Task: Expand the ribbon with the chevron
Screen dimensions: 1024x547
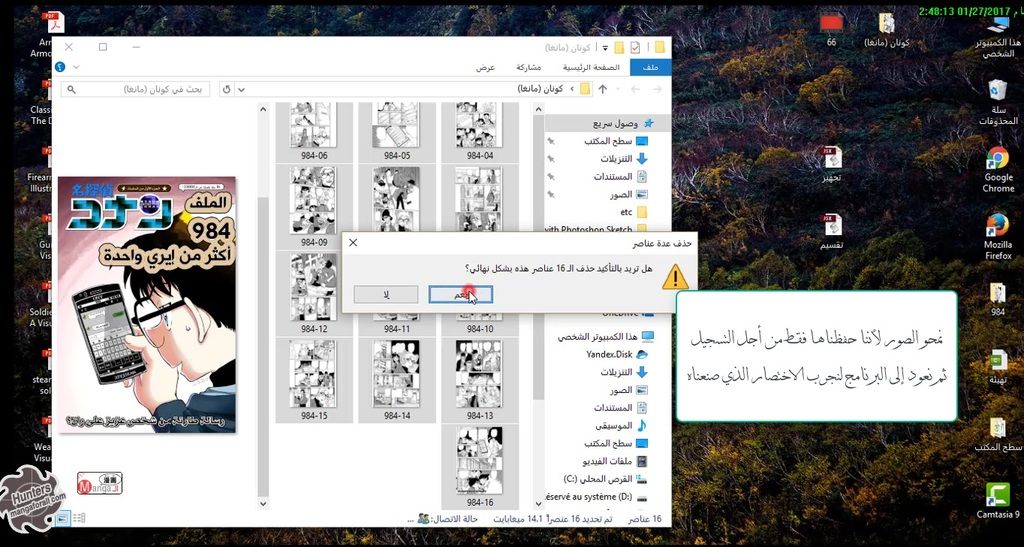Action: (76, 67)
